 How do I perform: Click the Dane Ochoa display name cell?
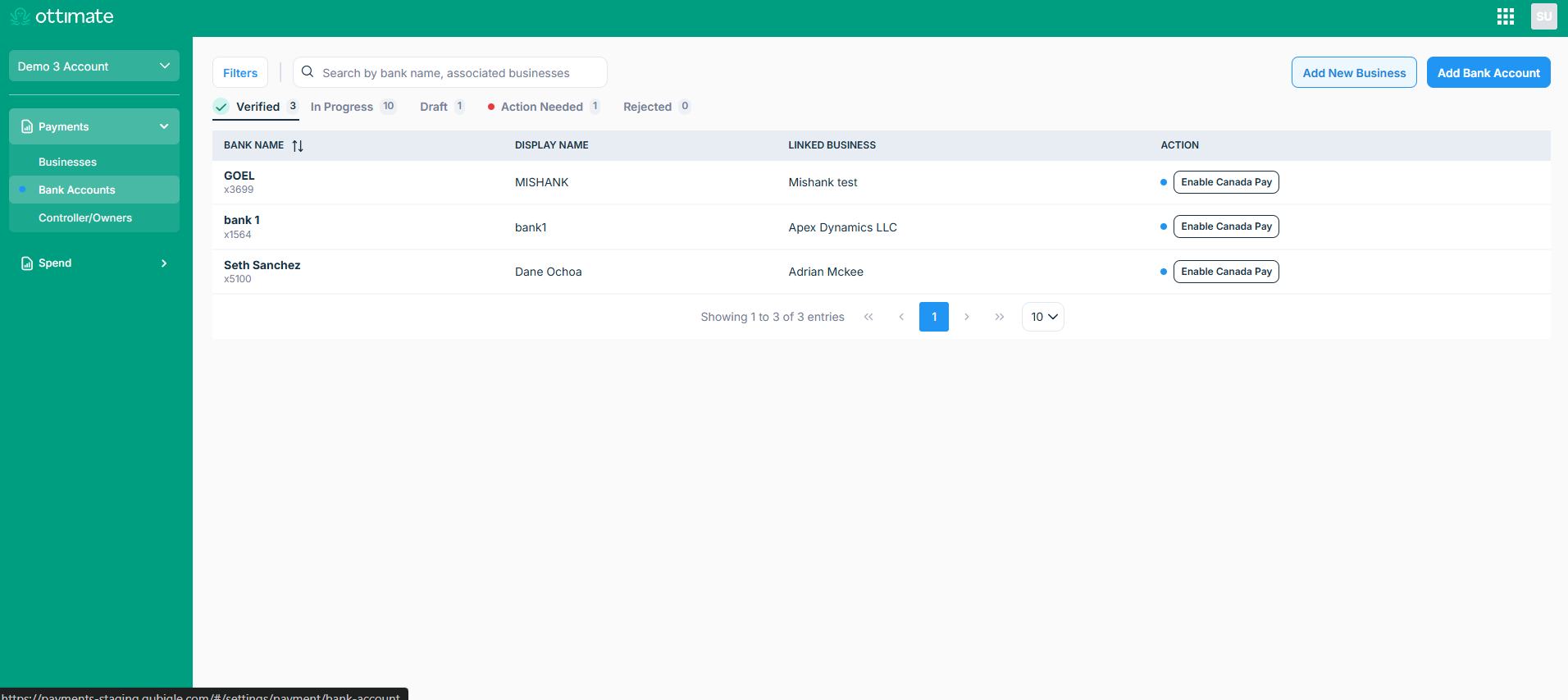[548, 272]
